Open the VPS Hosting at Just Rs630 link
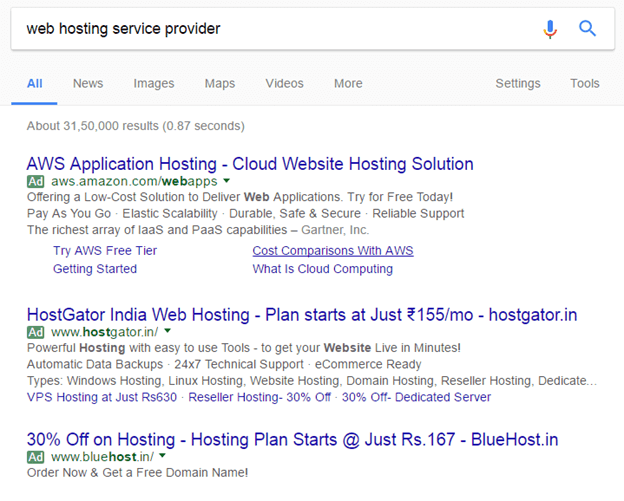The height and width of the screenshot is (501, 624). pos(102,397)
